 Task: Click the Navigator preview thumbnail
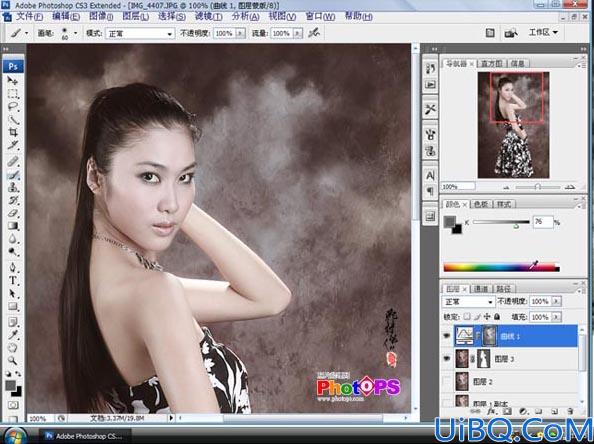click(x=513, y=125)
